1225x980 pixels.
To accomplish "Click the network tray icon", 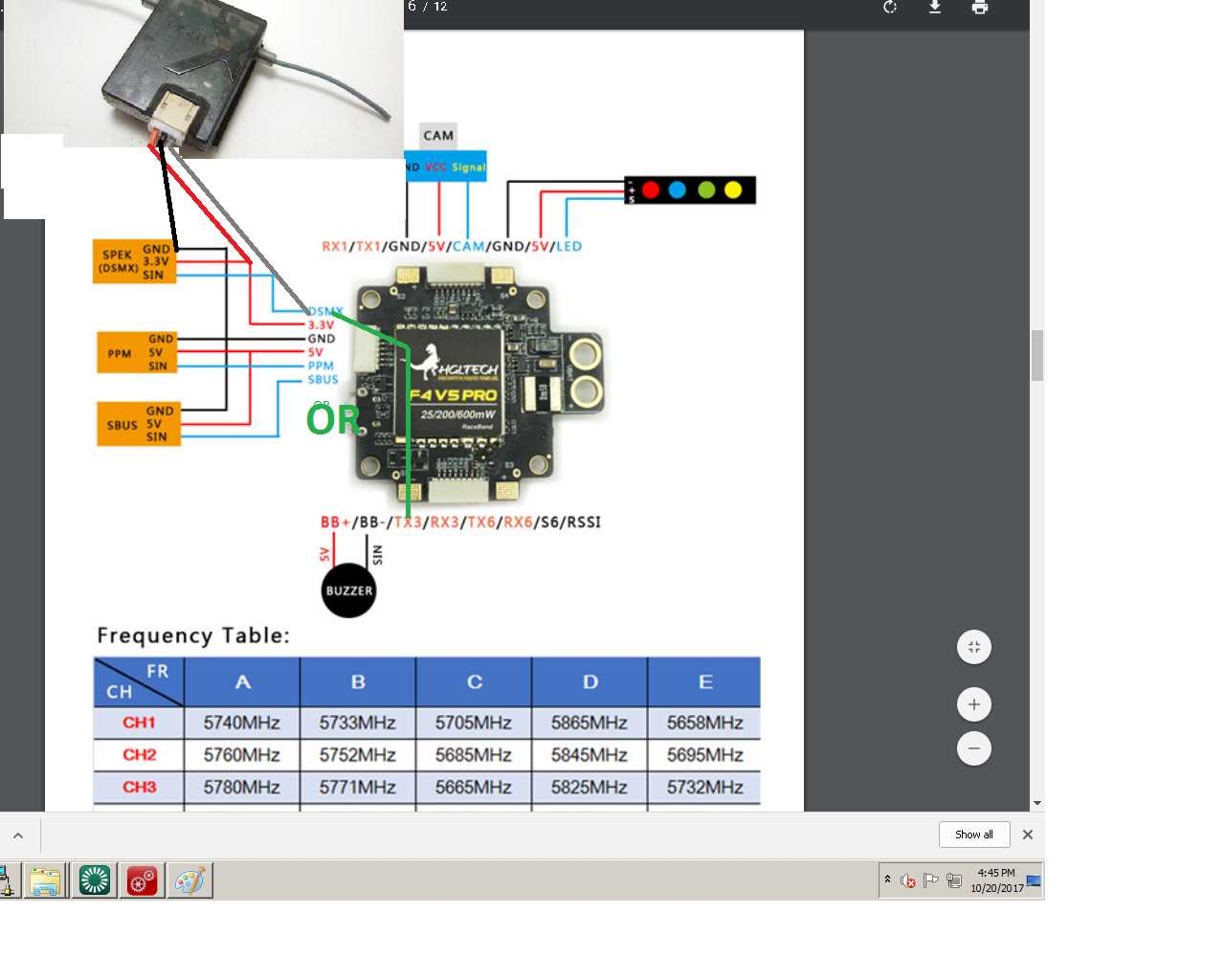I will tap(954, 880).
